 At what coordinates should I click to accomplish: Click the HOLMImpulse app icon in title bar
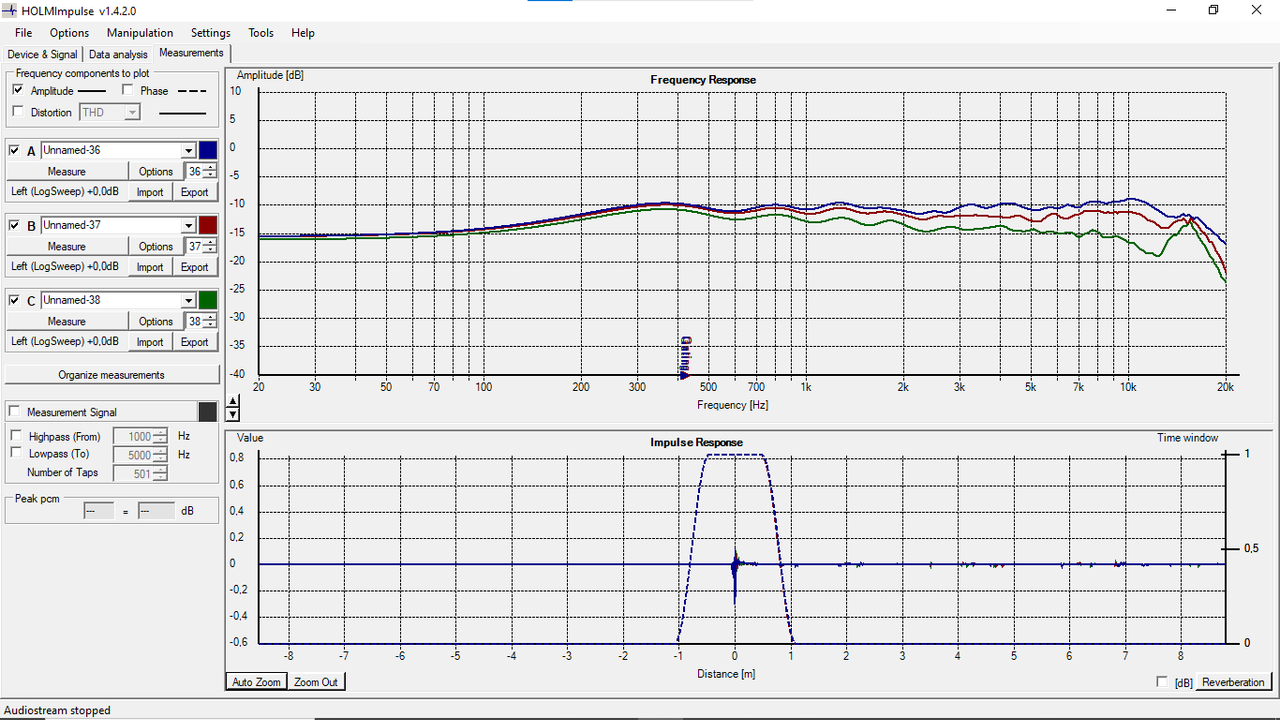pyautogui.click(x=11, y=10)
